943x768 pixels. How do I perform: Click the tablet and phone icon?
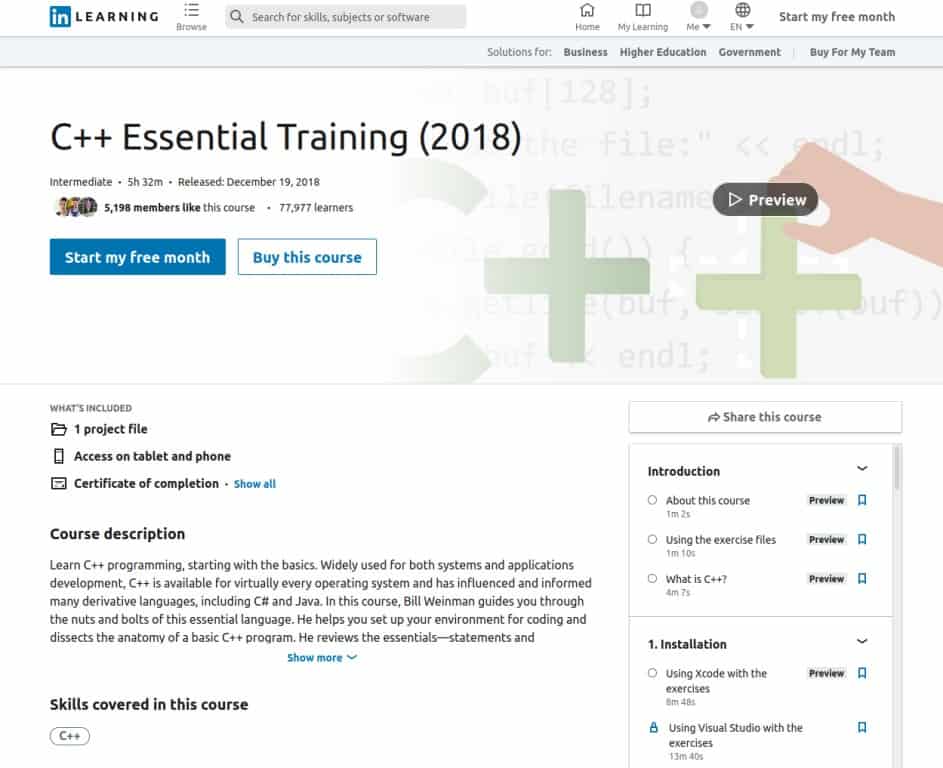click(x=58, y=456)
